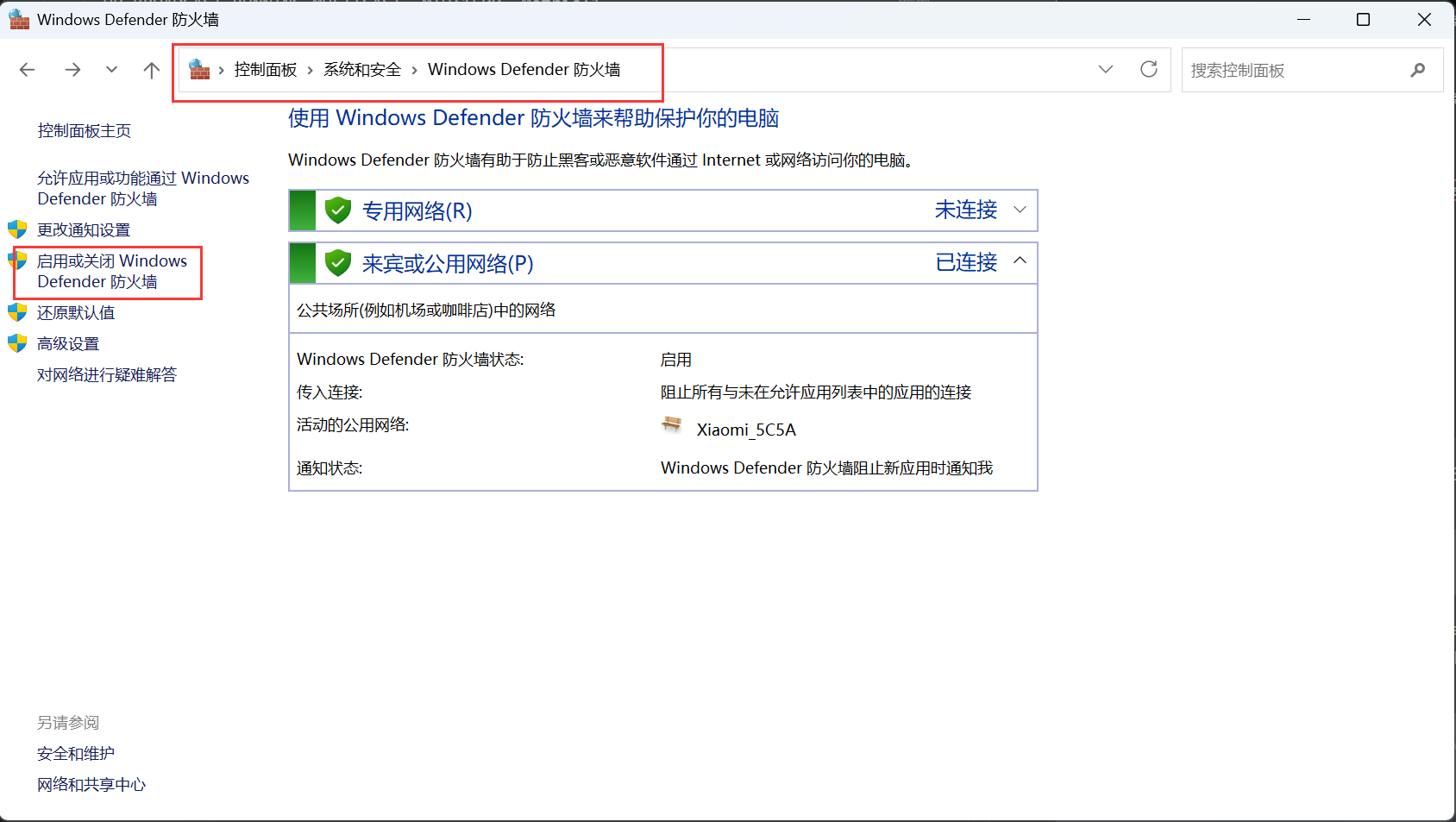
Task: Click the 通知状态: label
Action: click(329, 468)
